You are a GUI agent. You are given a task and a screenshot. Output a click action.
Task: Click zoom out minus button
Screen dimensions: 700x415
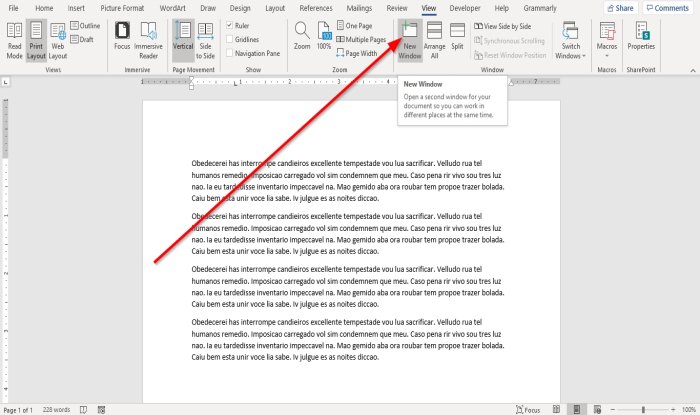point(612,410)
